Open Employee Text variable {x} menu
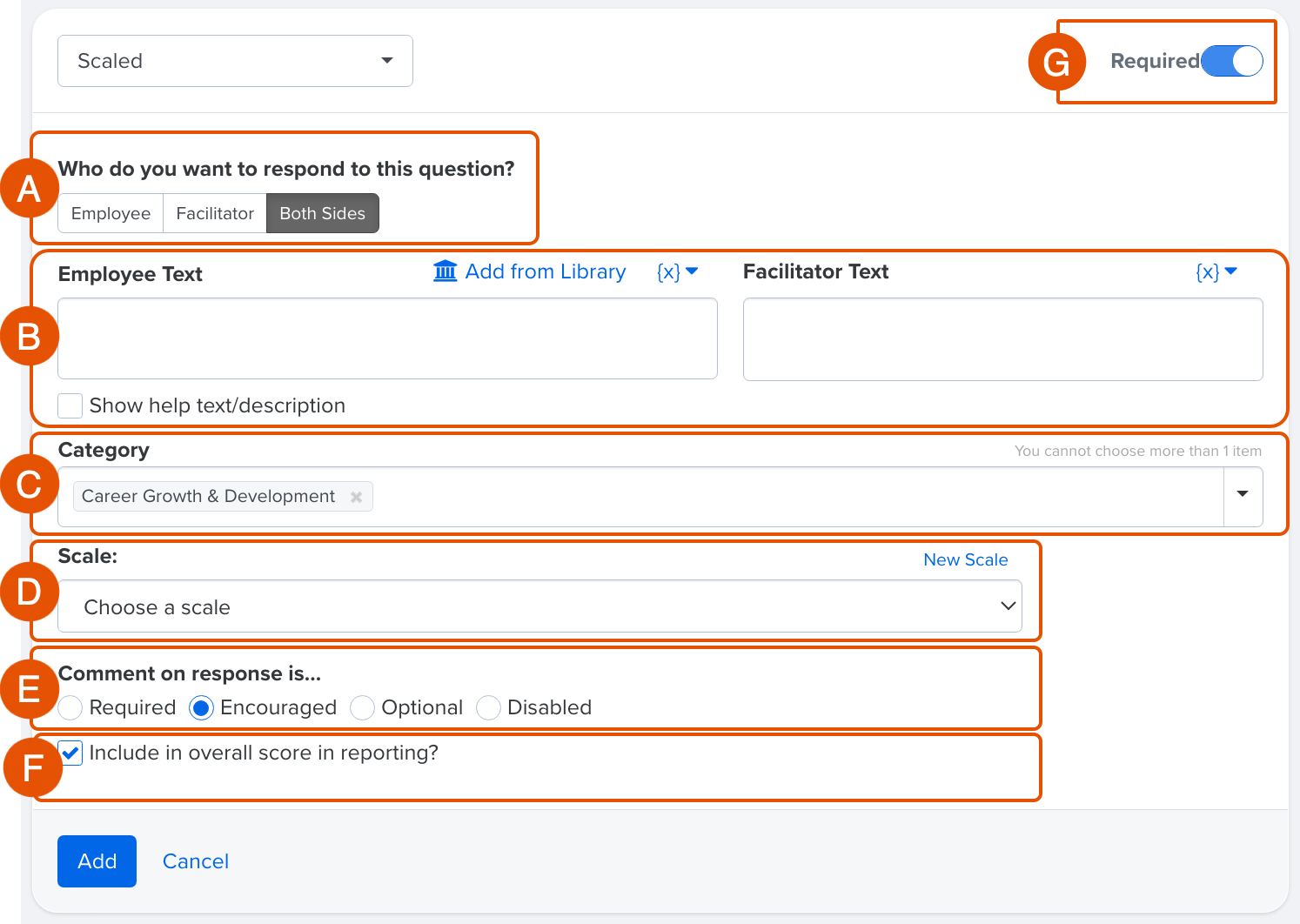This screenshot has width=1300, height=924. click(x=677, y=271)
